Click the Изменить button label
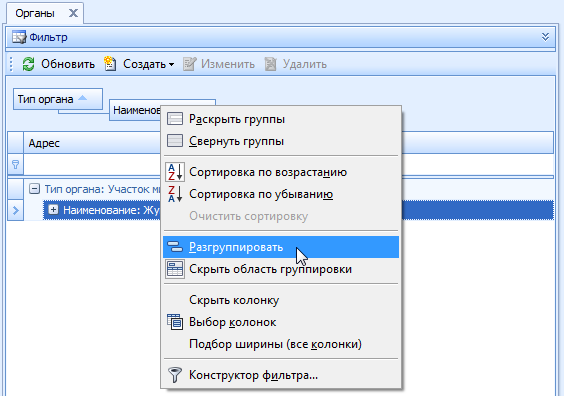The width and height of the screenshot is (564, 396). coord(228,64)
